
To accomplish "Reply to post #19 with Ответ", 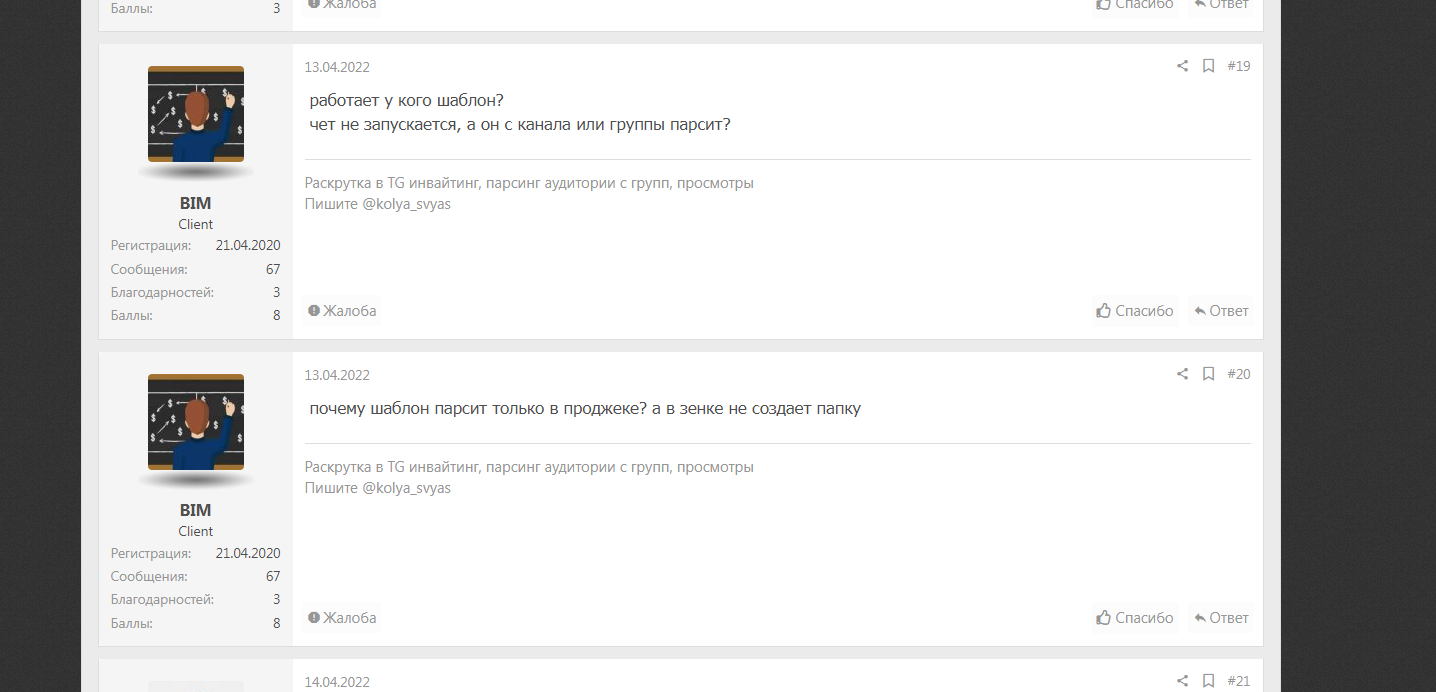I will [1221, 311].
